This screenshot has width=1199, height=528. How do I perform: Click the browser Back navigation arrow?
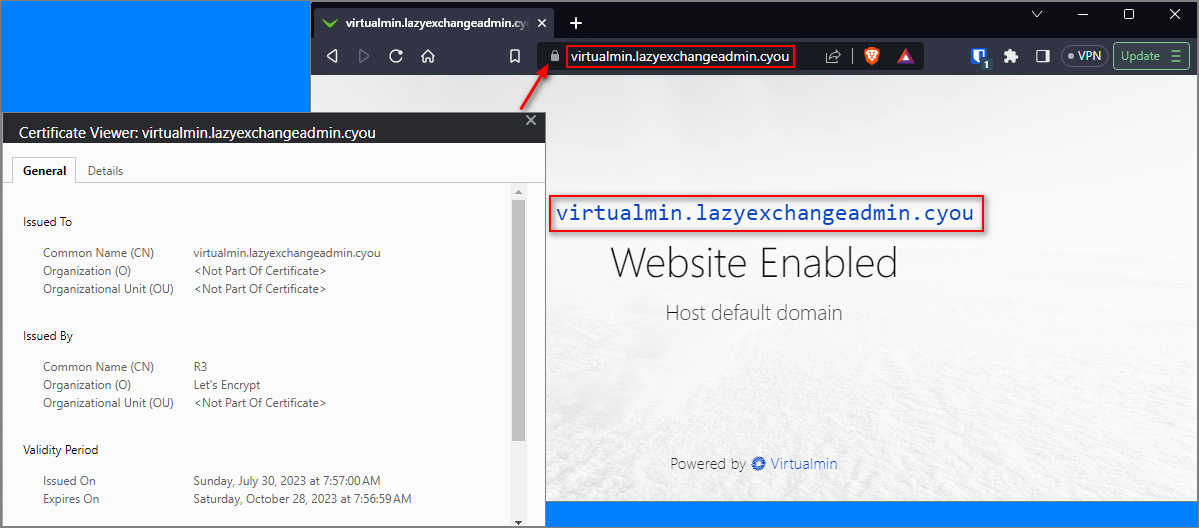click(333, 57)
